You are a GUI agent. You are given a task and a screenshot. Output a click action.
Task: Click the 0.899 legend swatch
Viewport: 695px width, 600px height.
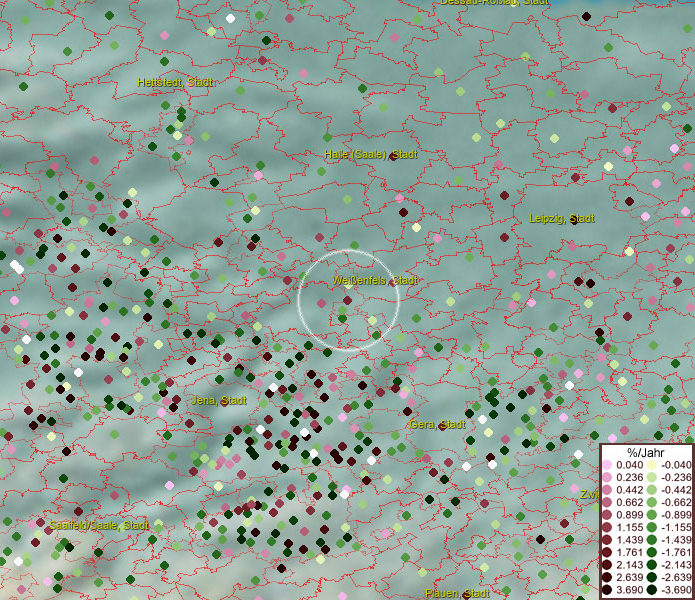607,515
